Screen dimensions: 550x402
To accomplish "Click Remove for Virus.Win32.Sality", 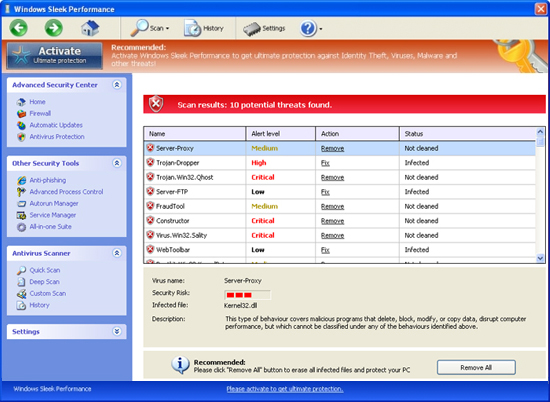I will pos(333,236).
